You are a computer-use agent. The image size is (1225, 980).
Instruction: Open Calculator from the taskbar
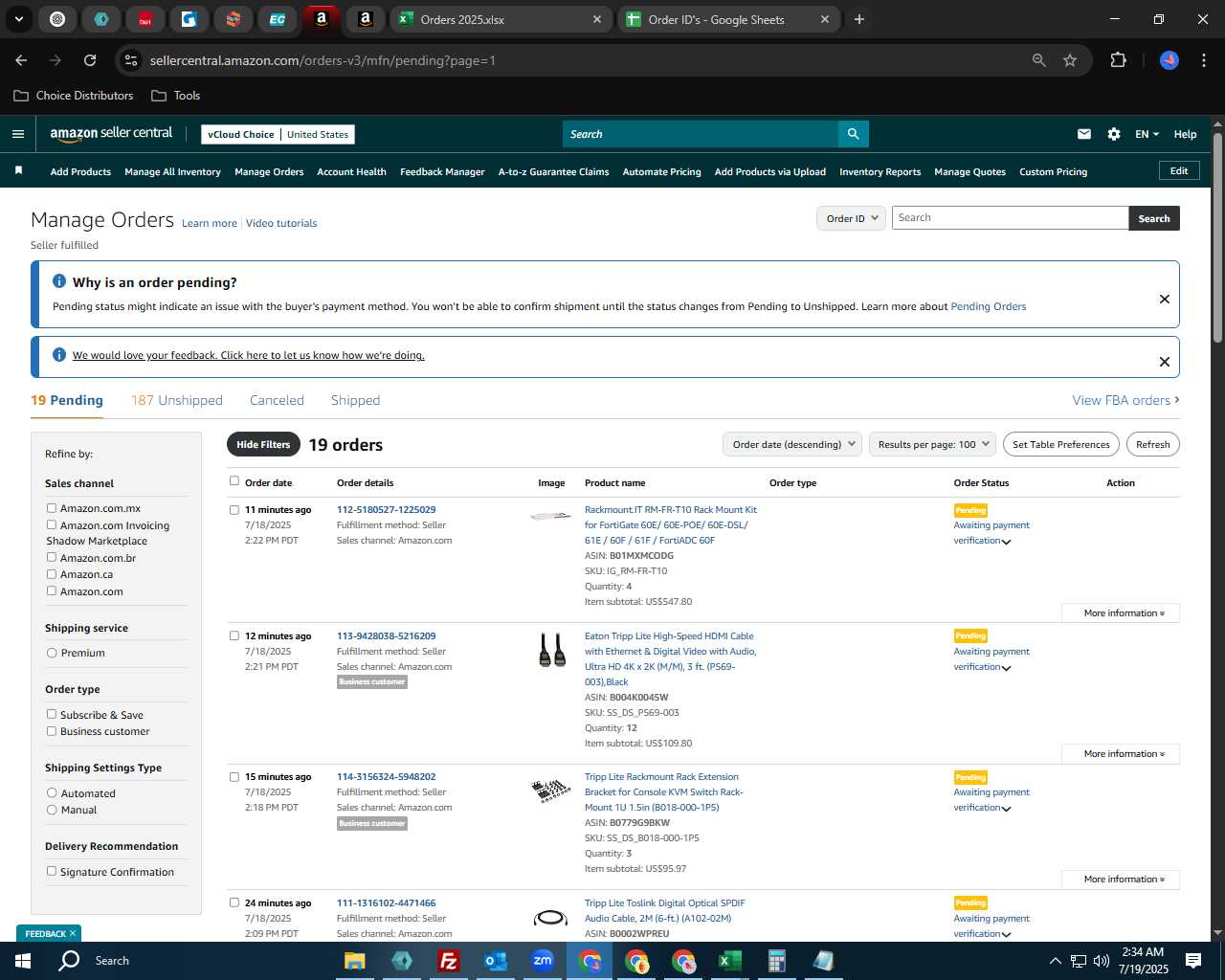click(776, 961)
